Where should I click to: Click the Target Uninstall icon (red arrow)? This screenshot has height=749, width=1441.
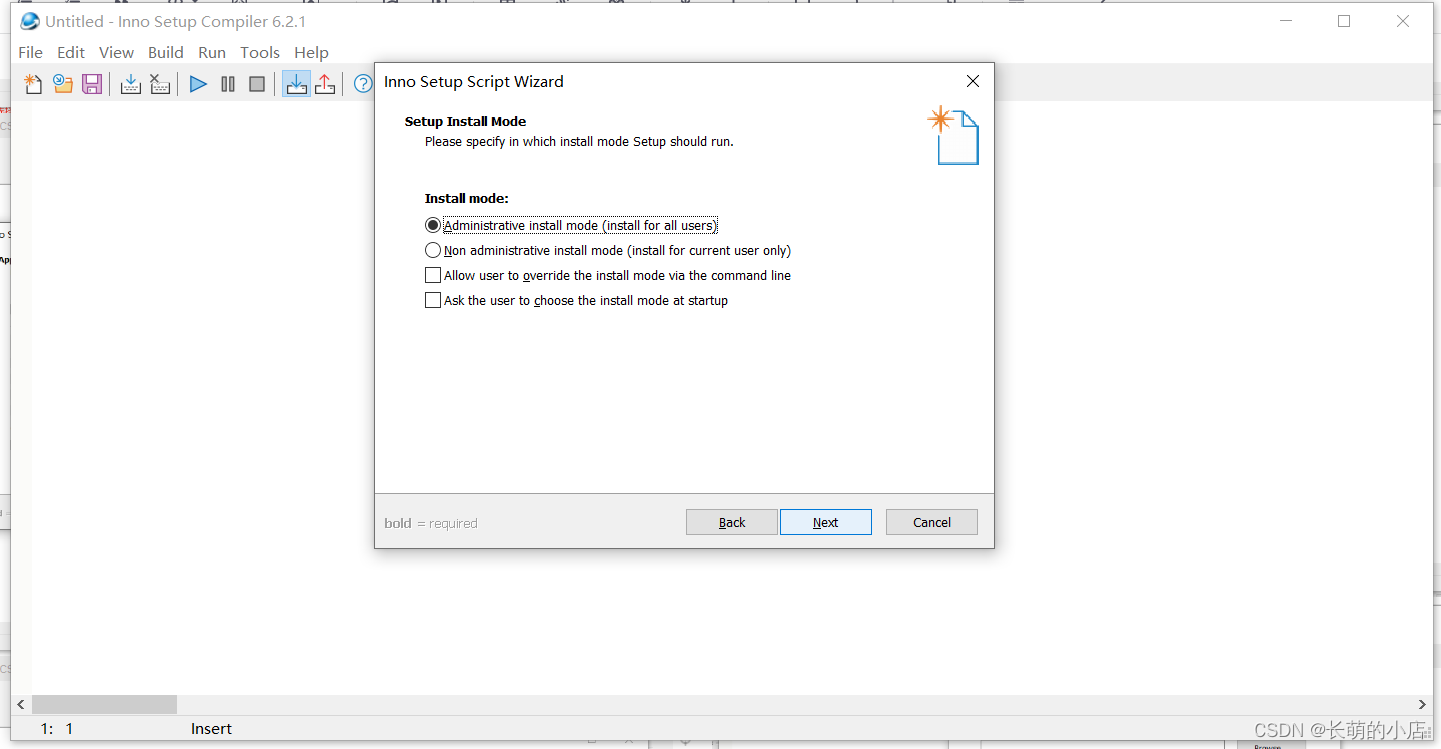(x=325, y=84)
